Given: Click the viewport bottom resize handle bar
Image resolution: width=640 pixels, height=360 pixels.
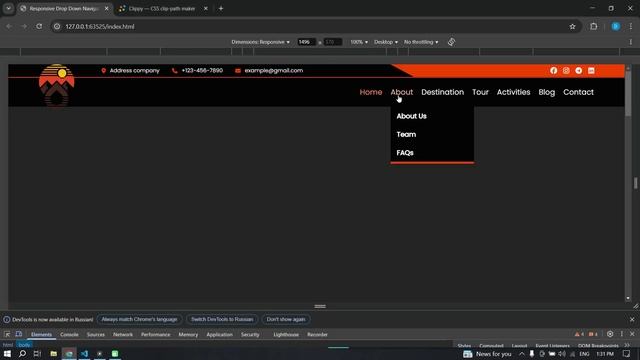Looking at the screenshot, I should pyautogui.click(x=320, y=306).
